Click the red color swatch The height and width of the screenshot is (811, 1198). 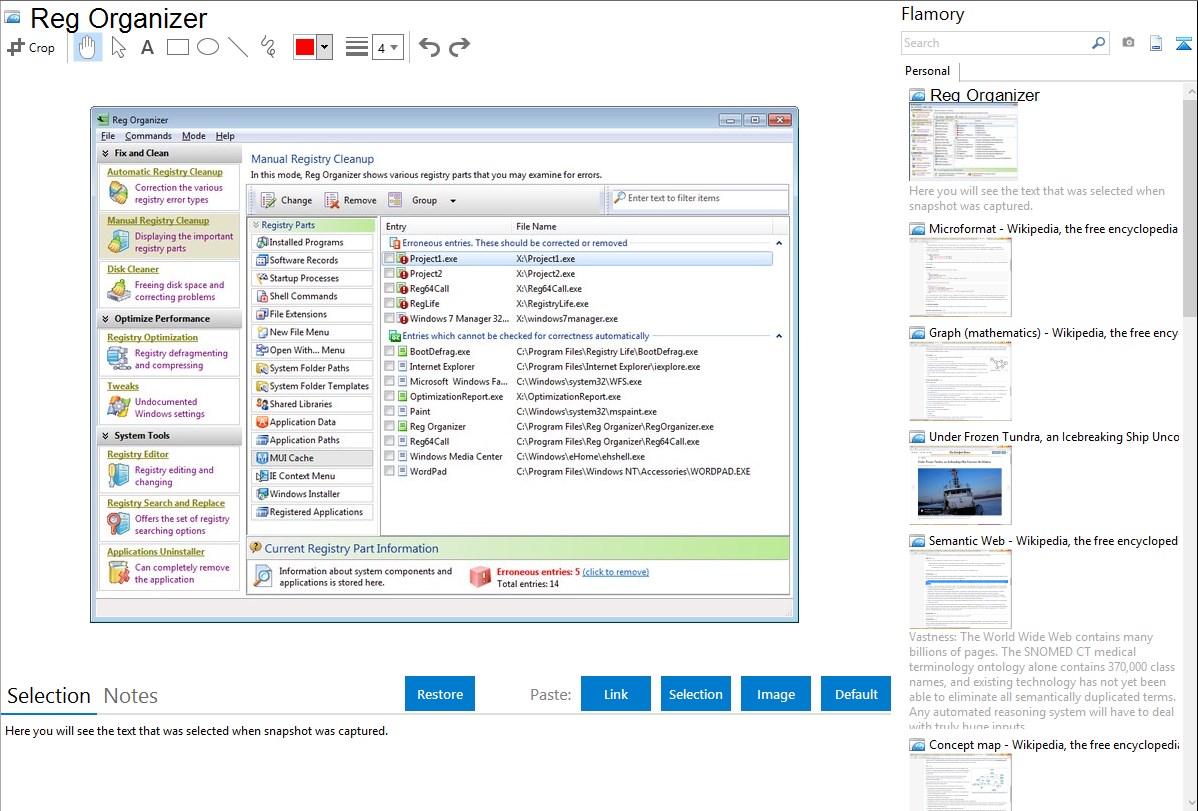[x=305, y=47]
